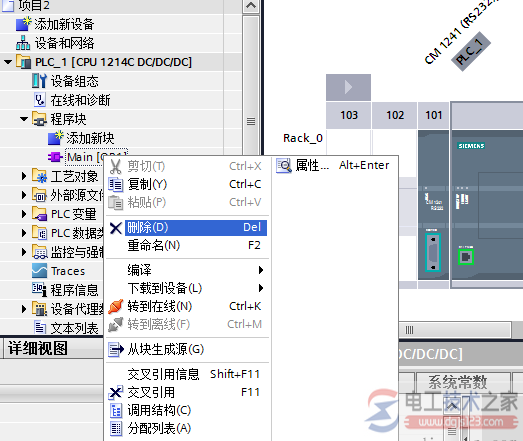Expand the 设备代理数据 tree node
523x441 pixels.
click(x=24, y=309)
